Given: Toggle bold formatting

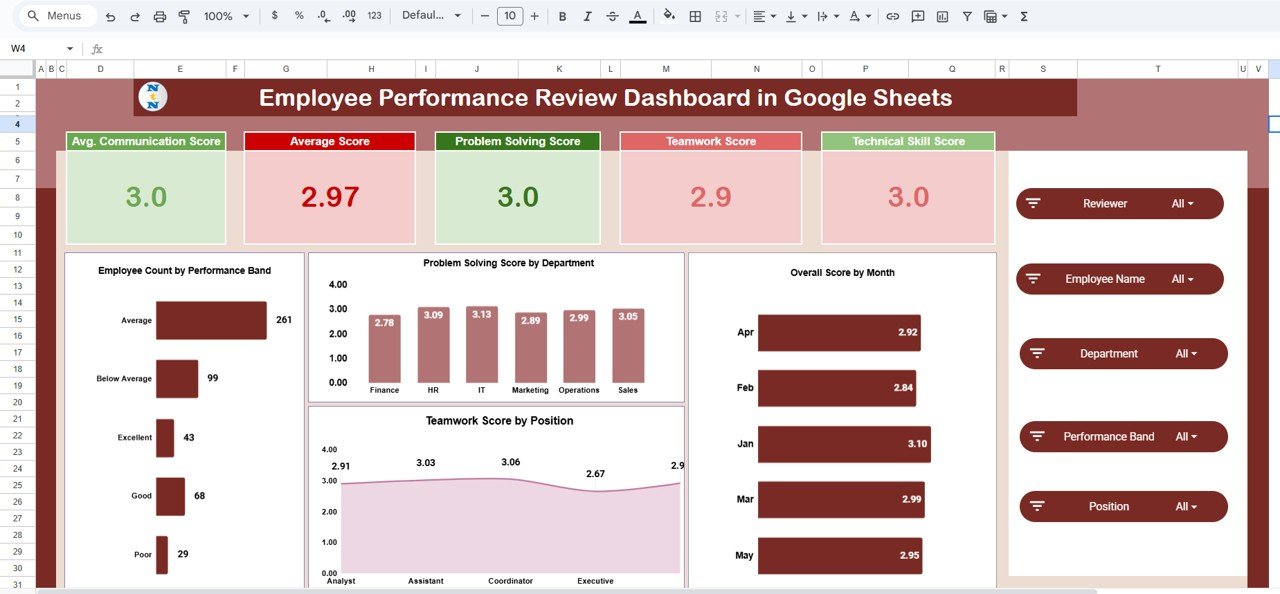Looking at the screenshot, I should [562, 16].
